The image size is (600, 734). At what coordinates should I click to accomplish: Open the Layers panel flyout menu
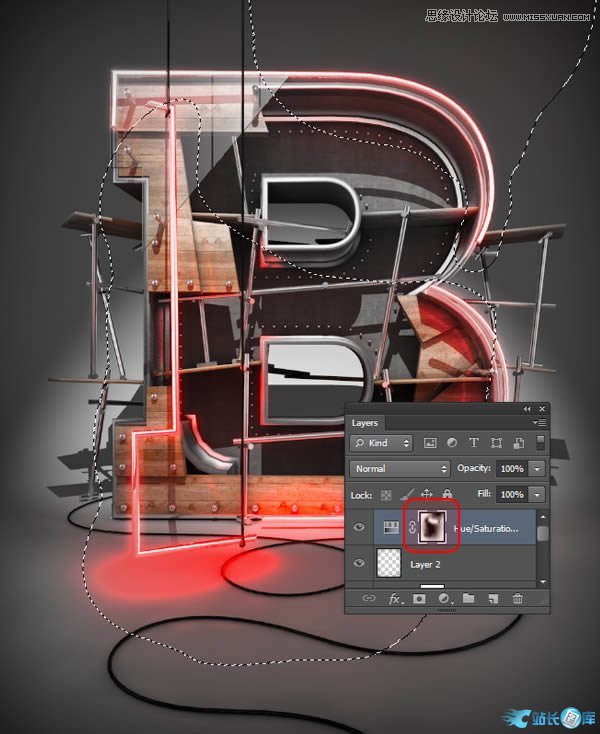point(540,423)
